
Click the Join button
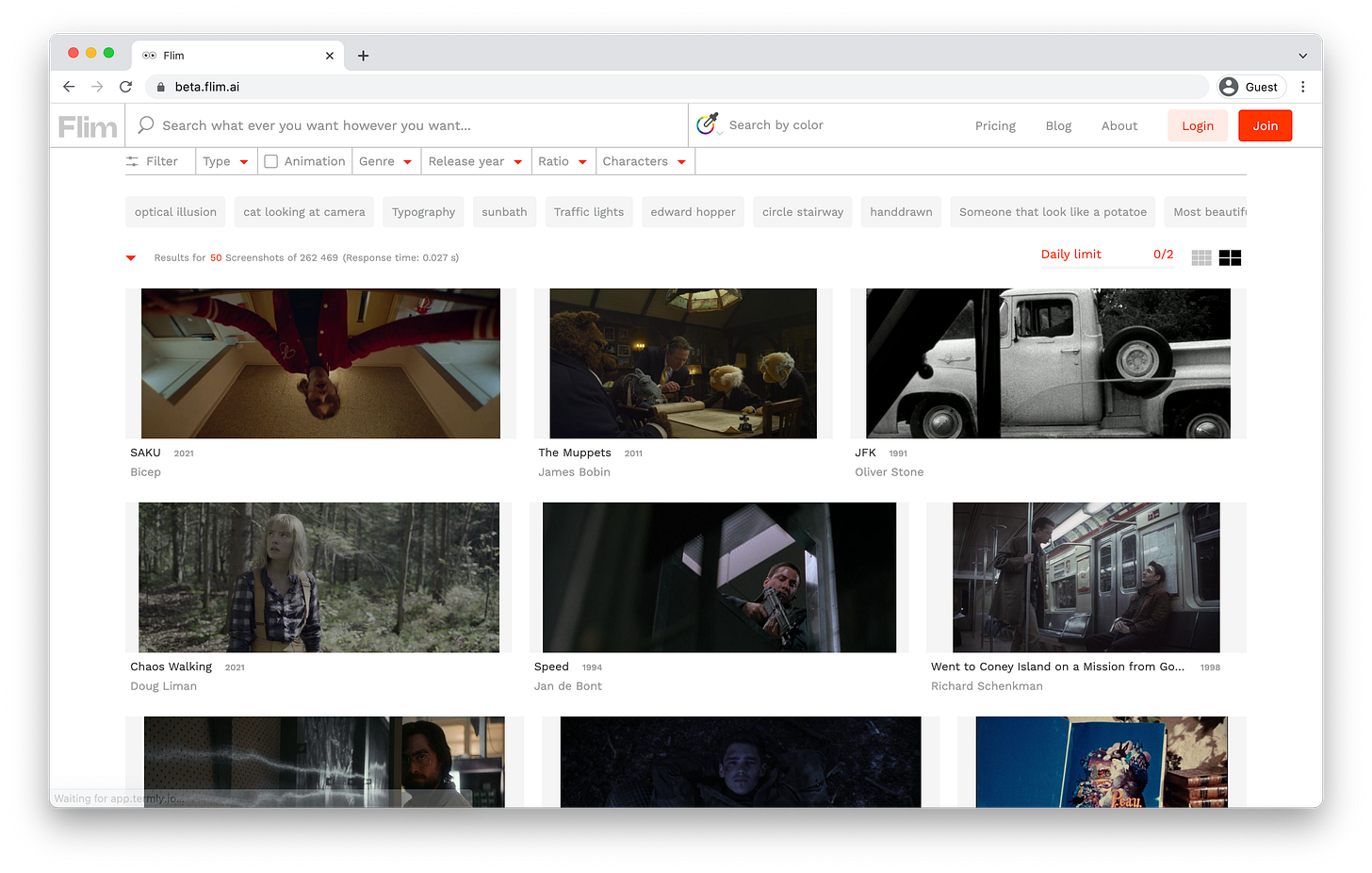coord(1266,125)
